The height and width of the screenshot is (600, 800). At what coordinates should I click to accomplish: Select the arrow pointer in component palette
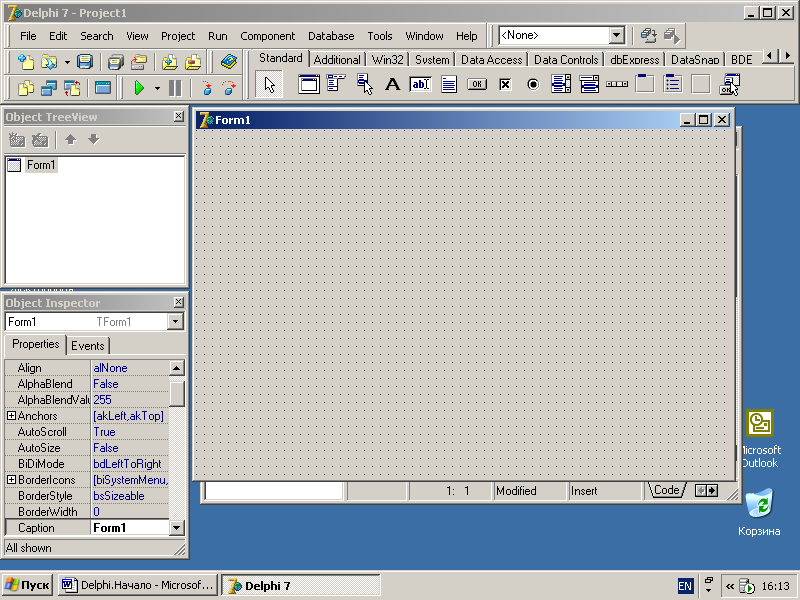(269, 85)
